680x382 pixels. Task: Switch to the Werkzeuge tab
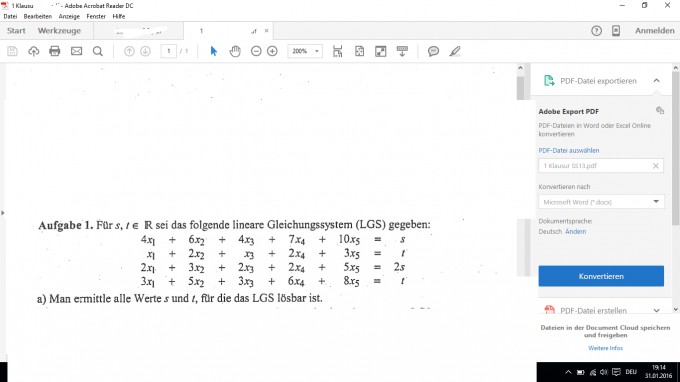[x=59, y=31]
